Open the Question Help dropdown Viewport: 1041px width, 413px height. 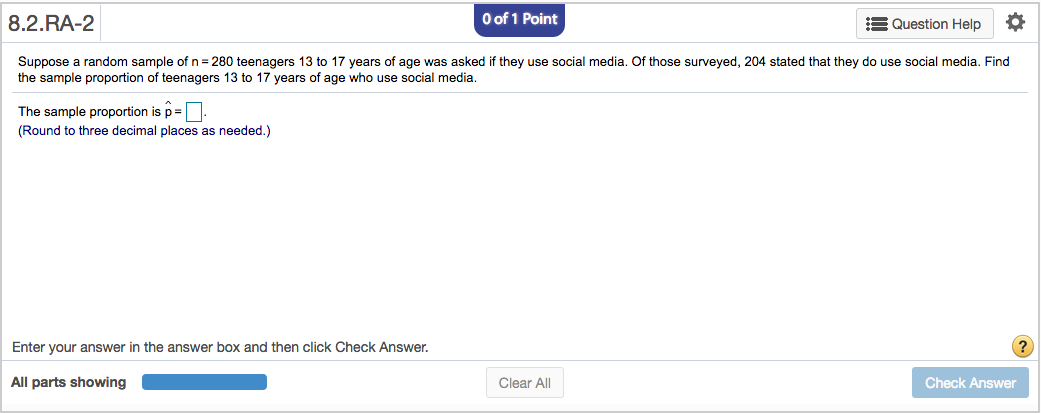[925, 24]
